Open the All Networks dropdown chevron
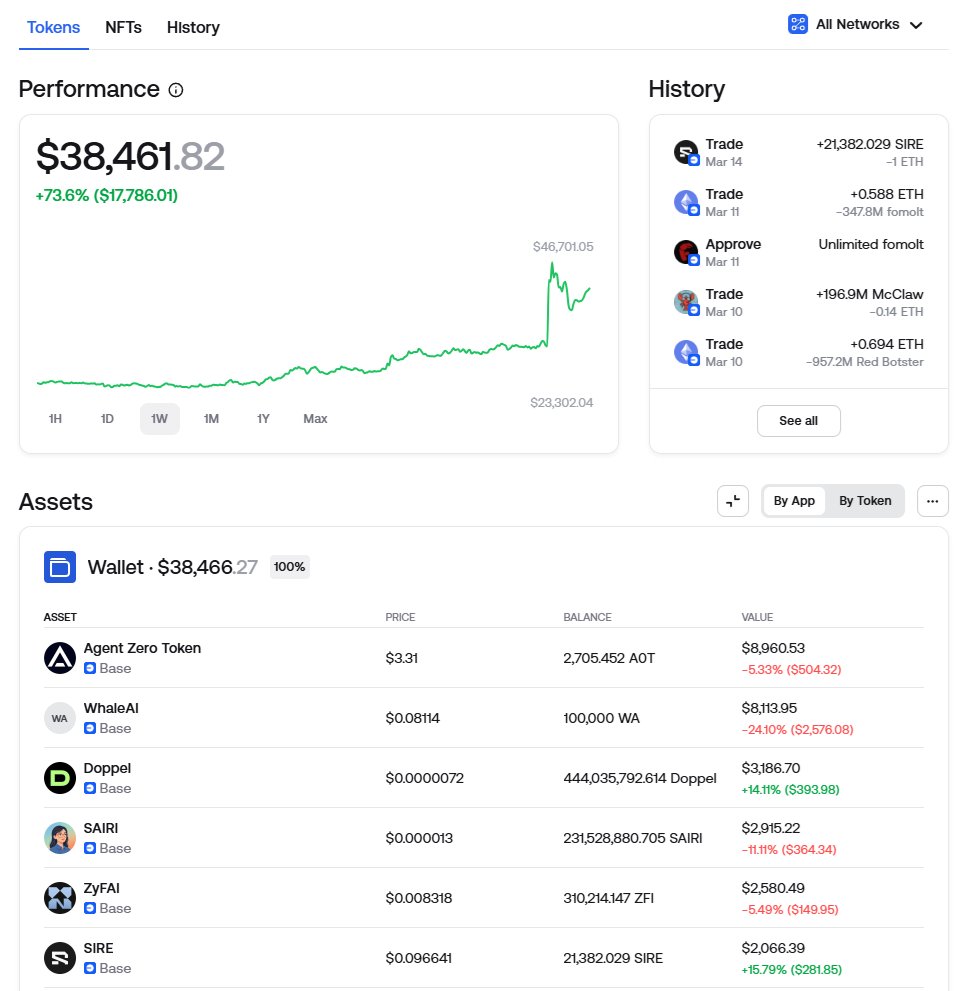The width and height of the screenshot is (962, 991). [x=916, y=25]
